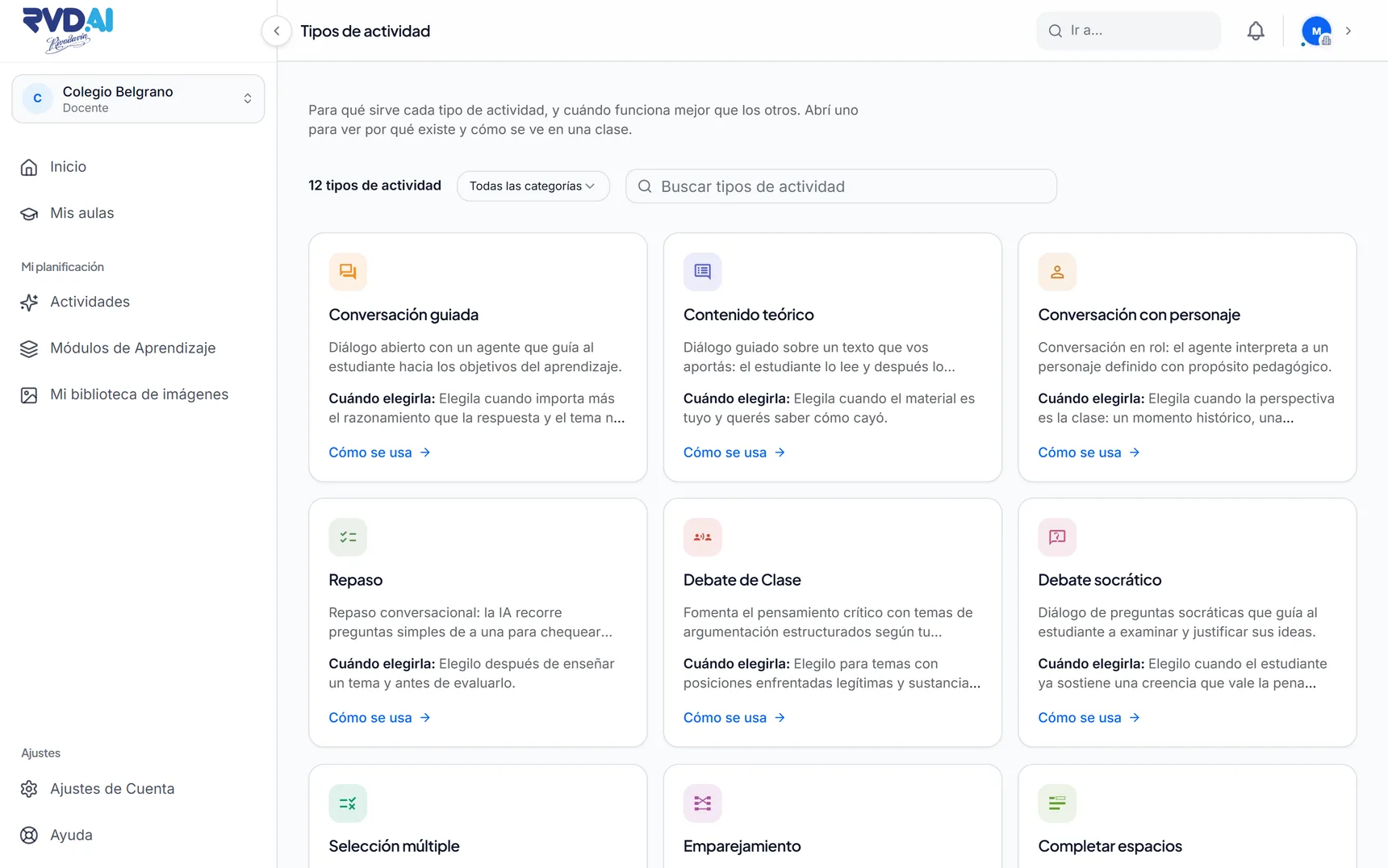Open Cómo se usa for Debate socrático
This screenshot has width=1388, height=868.
[x=1089, y=718]
